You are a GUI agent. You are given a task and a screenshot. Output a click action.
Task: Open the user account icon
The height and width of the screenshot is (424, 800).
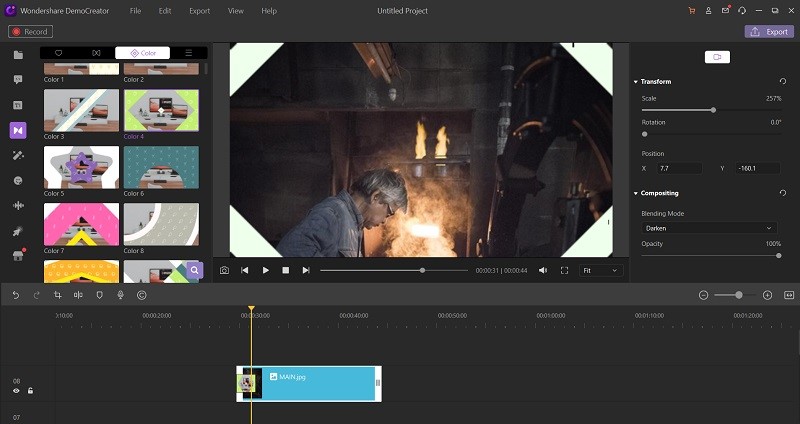[708, 11]
